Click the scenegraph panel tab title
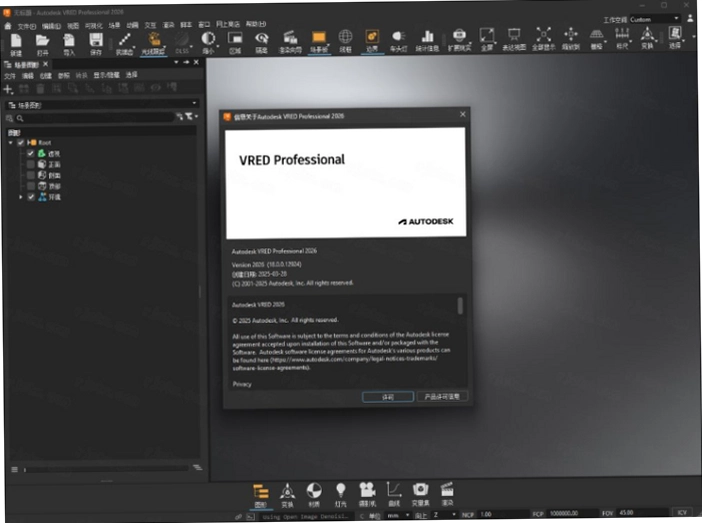 pyautogui.click(x=27, y=65)
